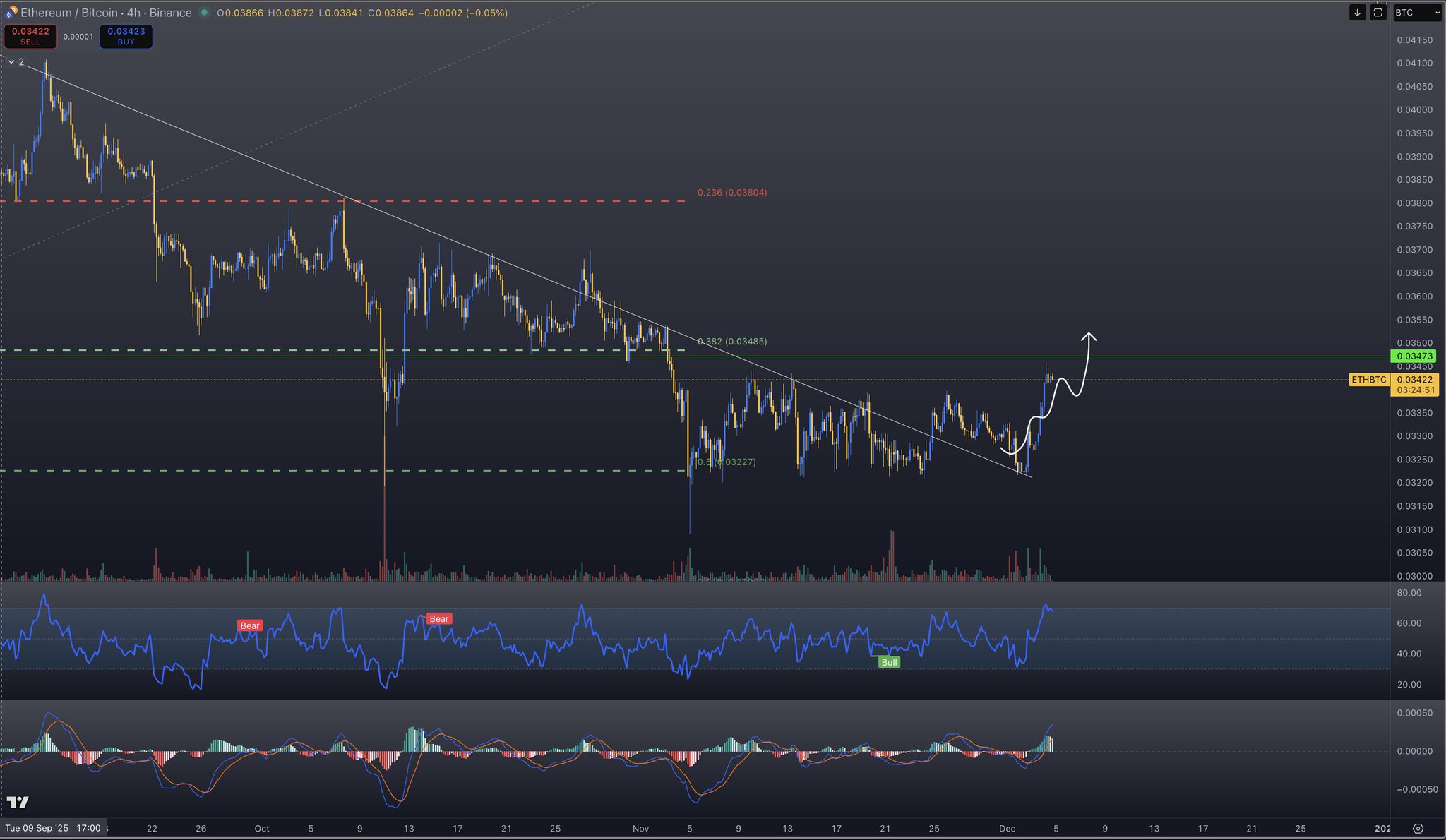Click the first red Bear RSI label
This screenshot has height=840, width=1446.
(x=250, y=625)
